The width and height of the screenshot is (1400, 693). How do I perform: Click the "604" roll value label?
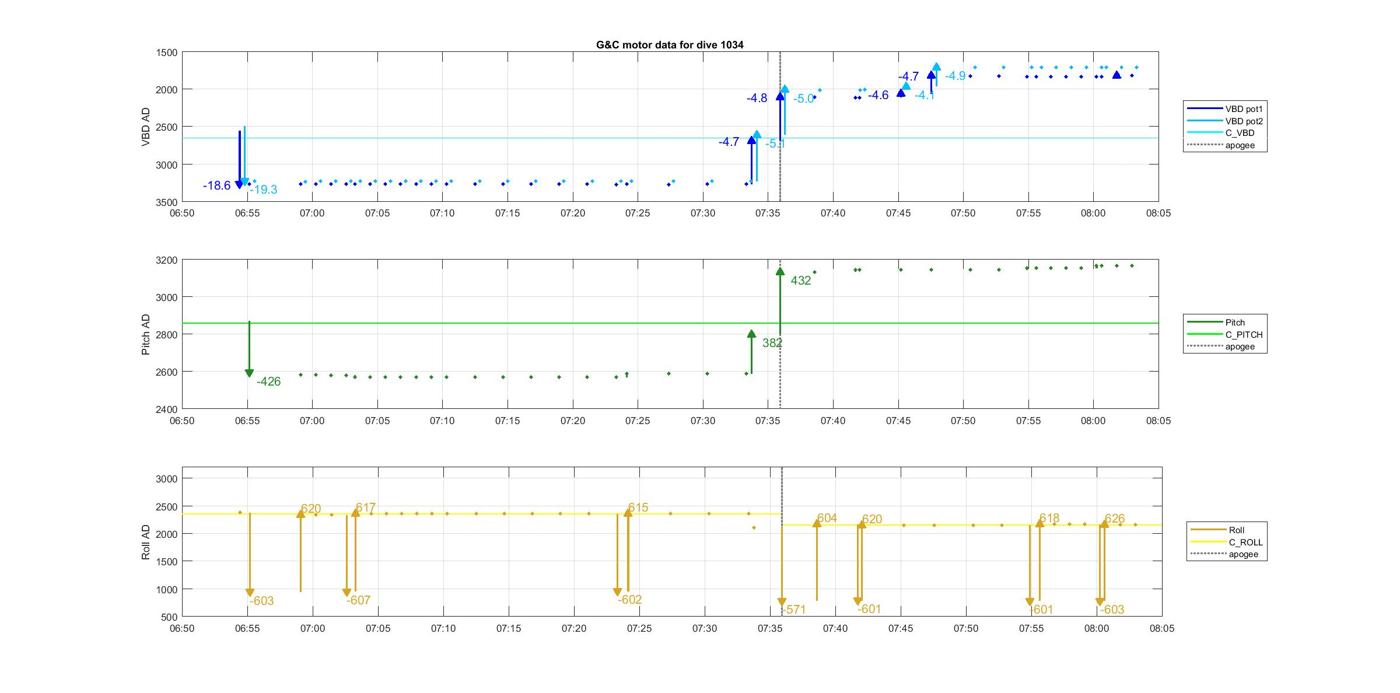point(827,519)
